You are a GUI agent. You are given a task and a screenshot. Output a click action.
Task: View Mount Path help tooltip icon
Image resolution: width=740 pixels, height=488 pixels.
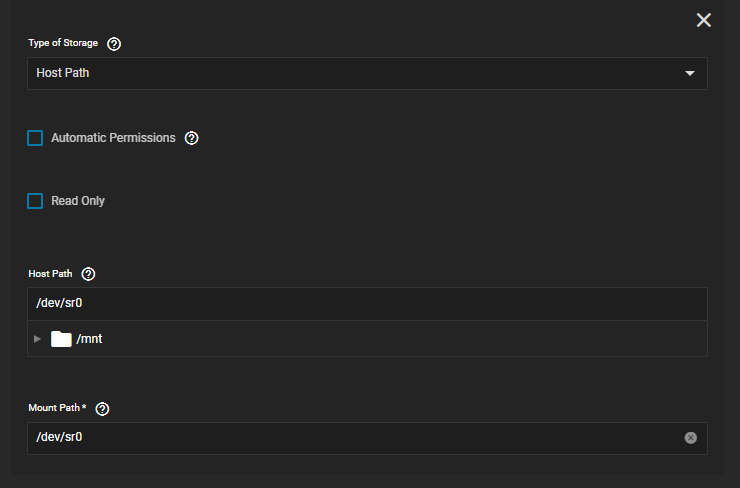[x=102, y=409]
